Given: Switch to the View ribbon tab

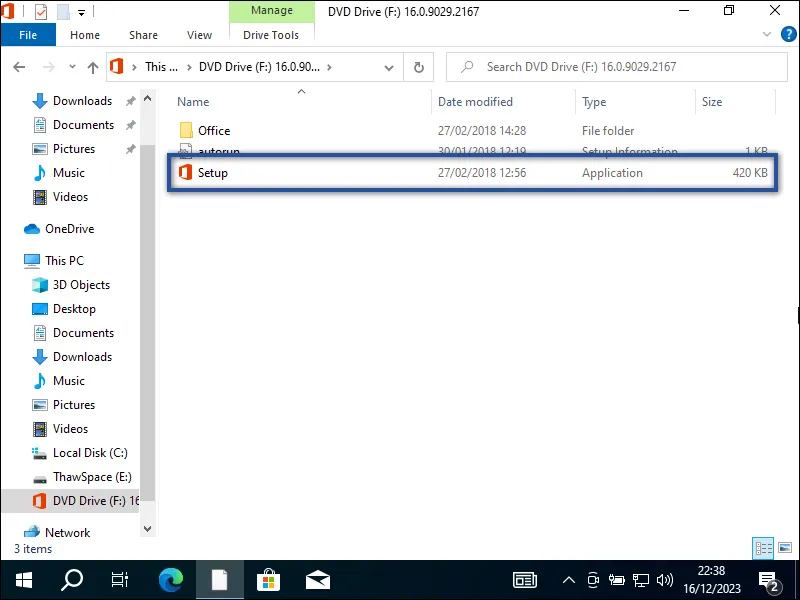Looking at the screenshot, I should coord(199,35).
